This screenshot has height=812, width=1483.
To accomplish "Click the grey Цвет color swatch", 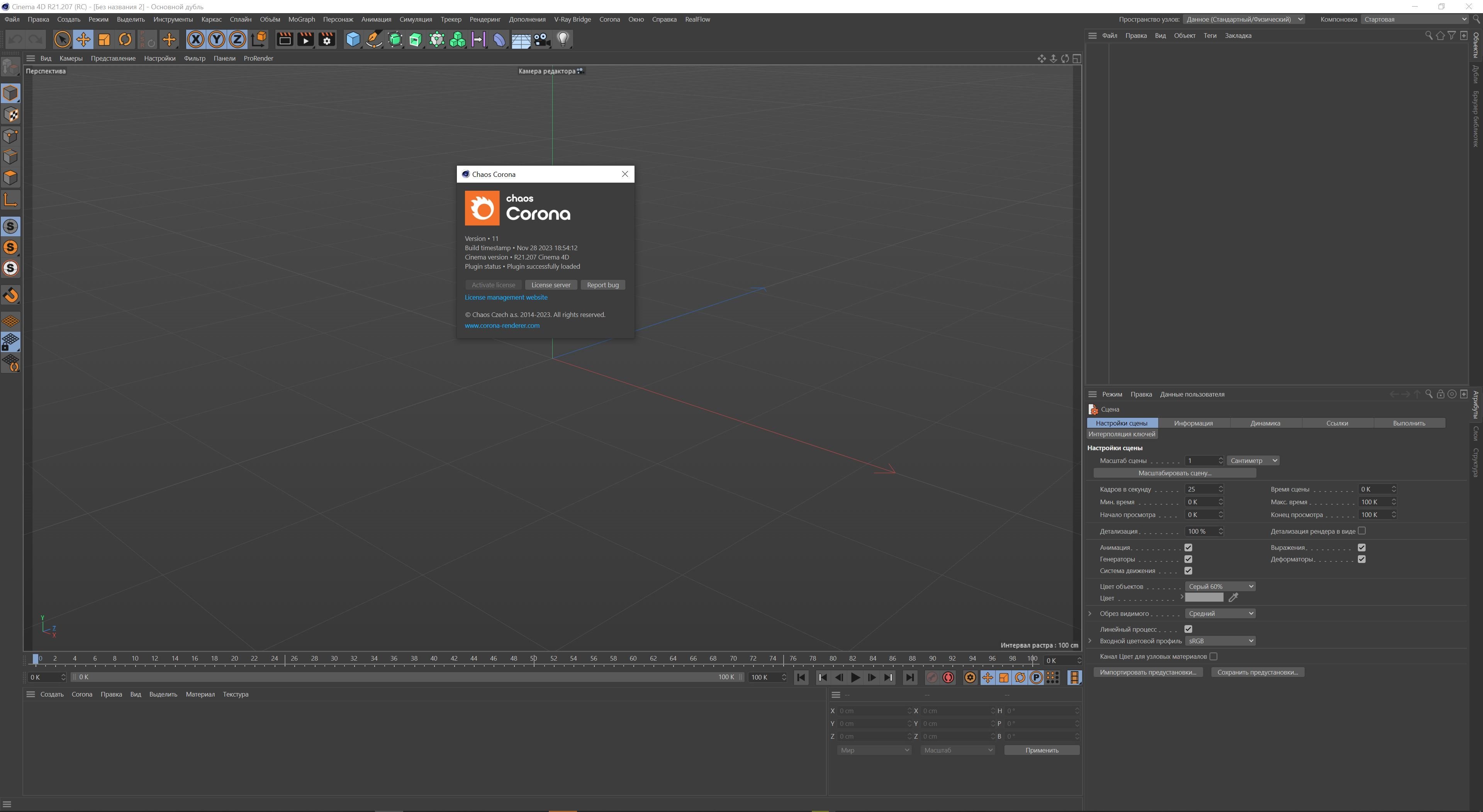I will [x=1204, y=598].
